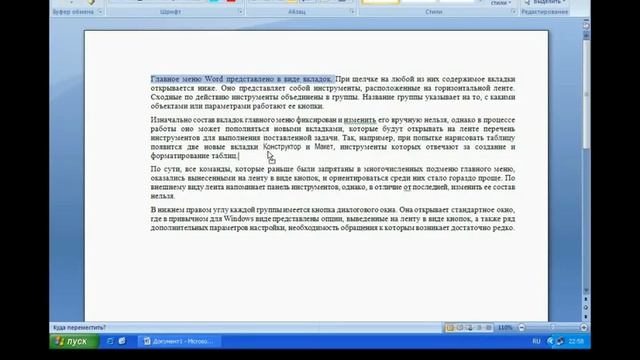Image resolution: width=640 pixels, height=360 pixels.
Task: Switch to Print Layout view in status bar
Action: pos(450,327)
